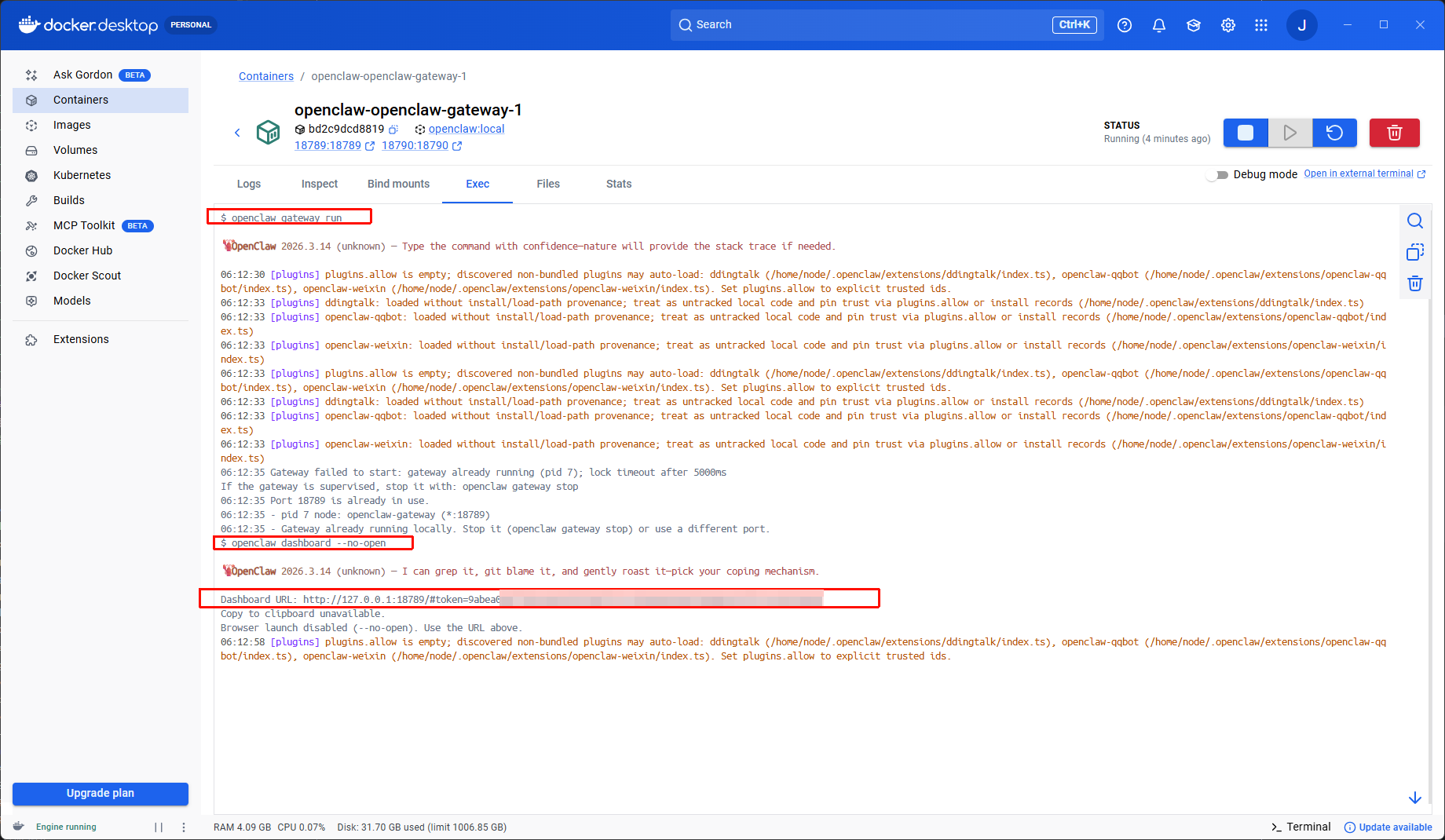
Task: Click the Upgrade plan button
Action: click(x=101, y=794)
